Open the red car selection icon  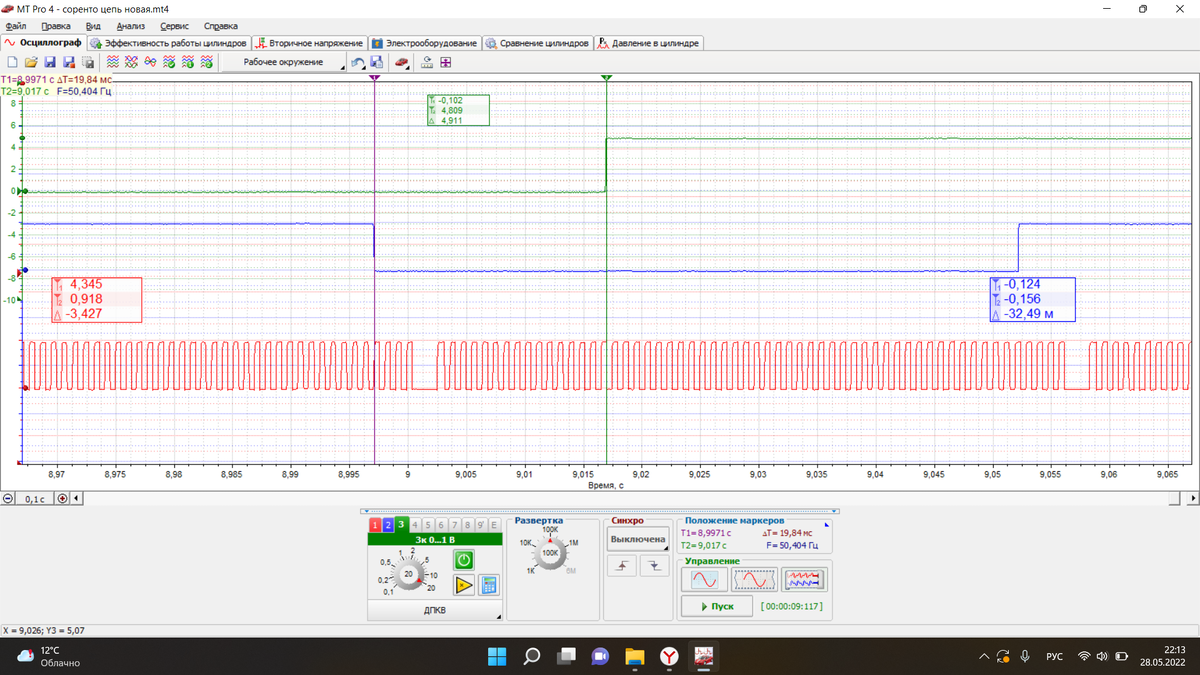(x=401, y=62)
